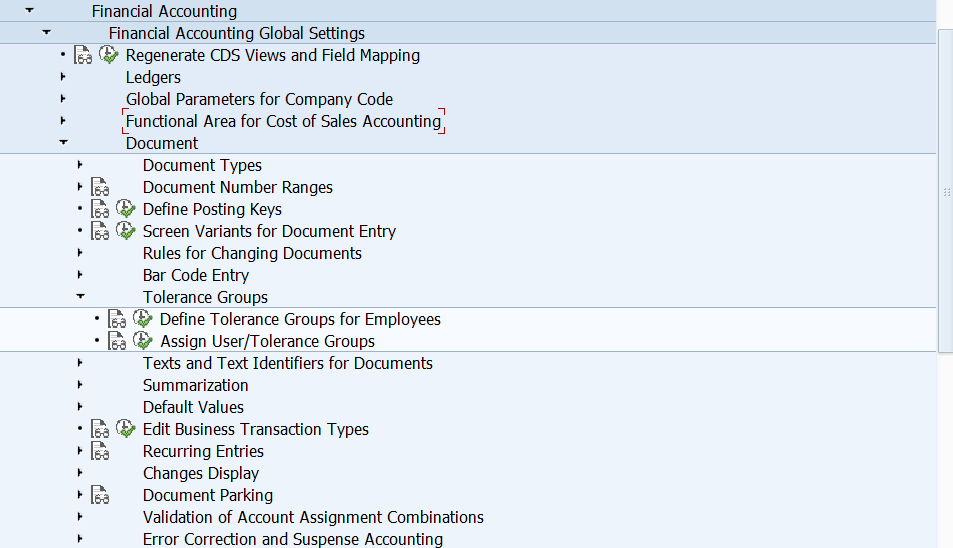Expand the Document Parking arrow
The width and height of the screenshot is (953, 548).
(80, 495)
